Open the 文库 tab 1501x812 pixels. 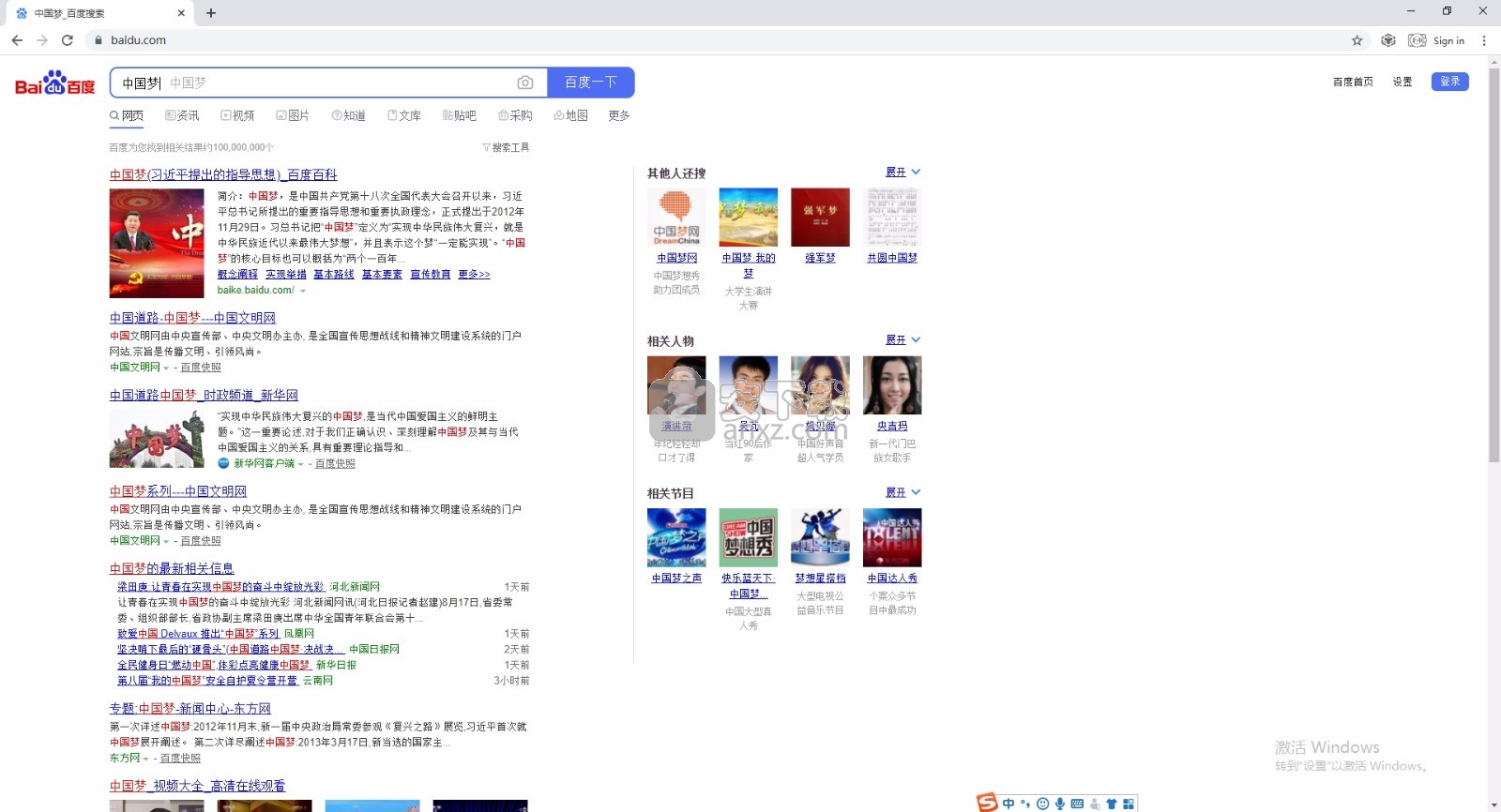(x=404, y=115)
